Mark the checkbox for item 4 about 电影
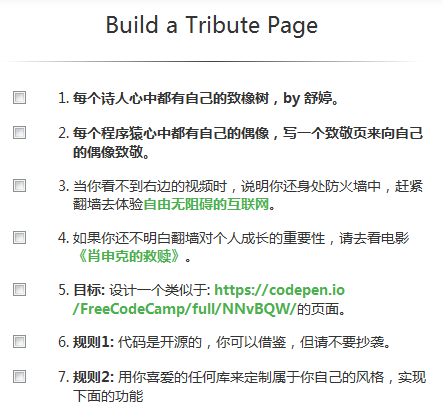This screenshot has width=442, height=413. 19,238
